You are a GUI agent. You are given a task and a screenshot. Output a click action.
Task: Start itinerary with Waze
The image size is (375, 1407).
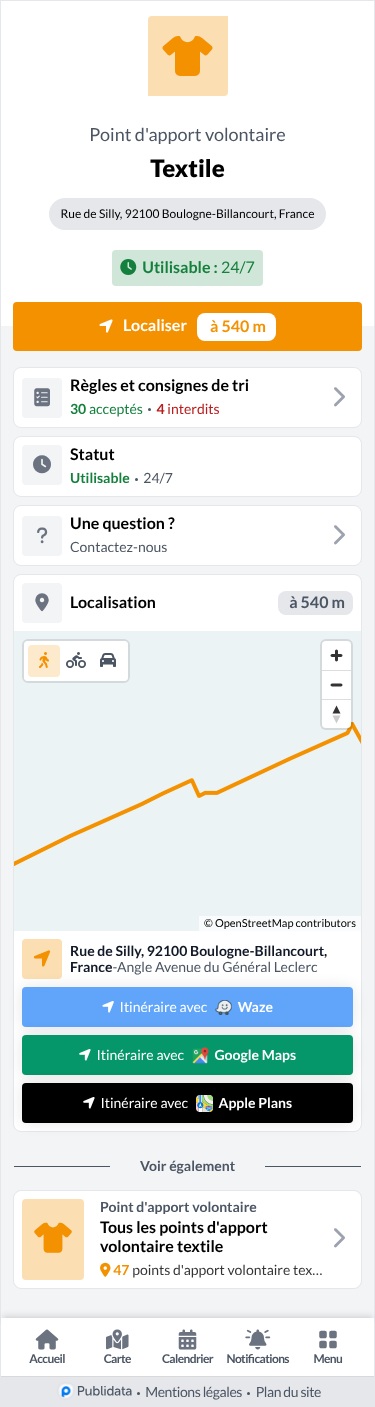[x=187, y=1007]
